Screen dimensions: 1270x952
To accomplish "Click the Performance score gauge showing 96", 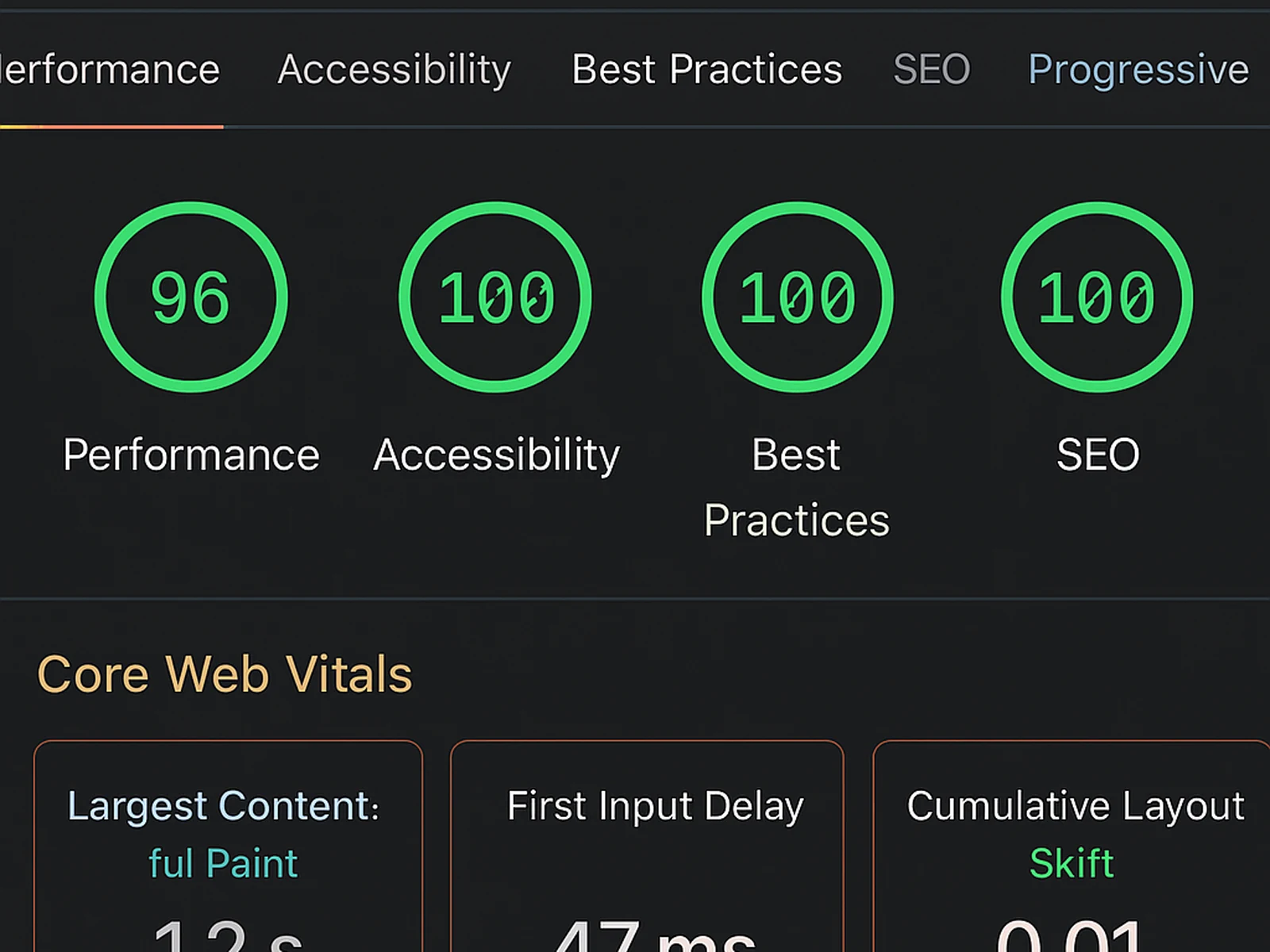I will coord(190,297).
